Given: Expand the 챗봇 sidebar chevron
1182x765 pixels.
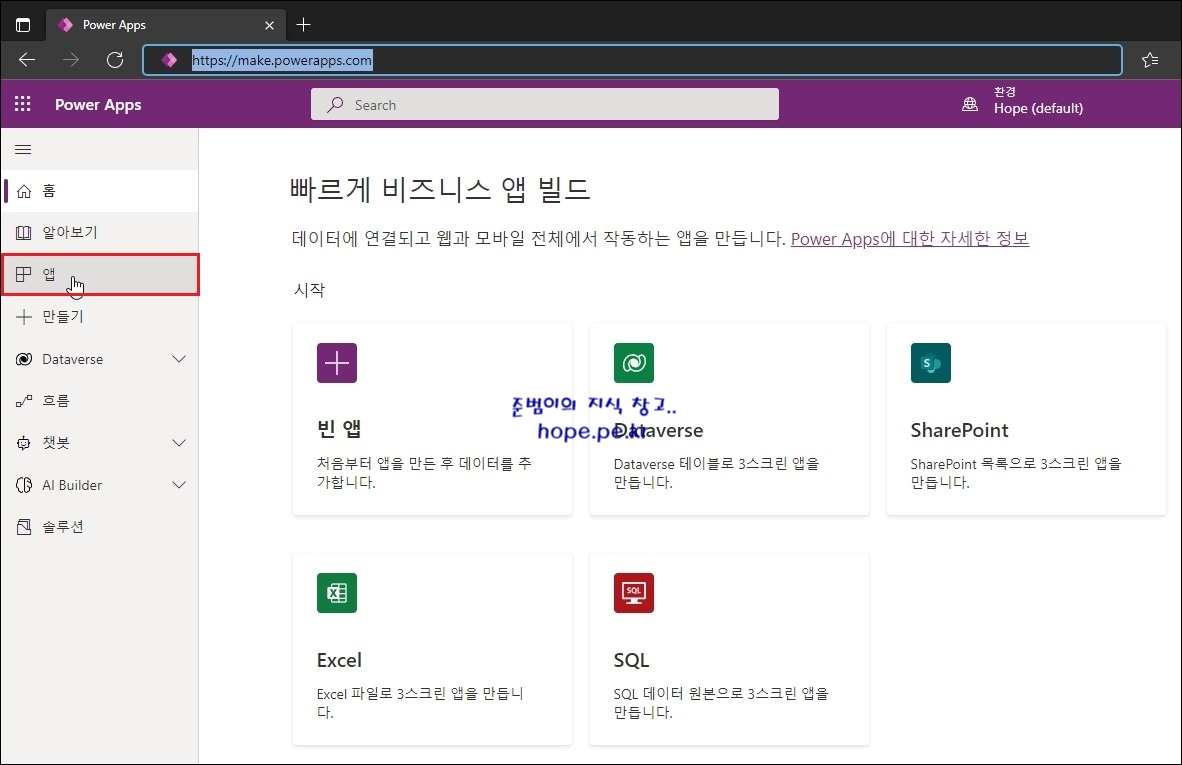Looking at the screenshot, I should point(179,443).
